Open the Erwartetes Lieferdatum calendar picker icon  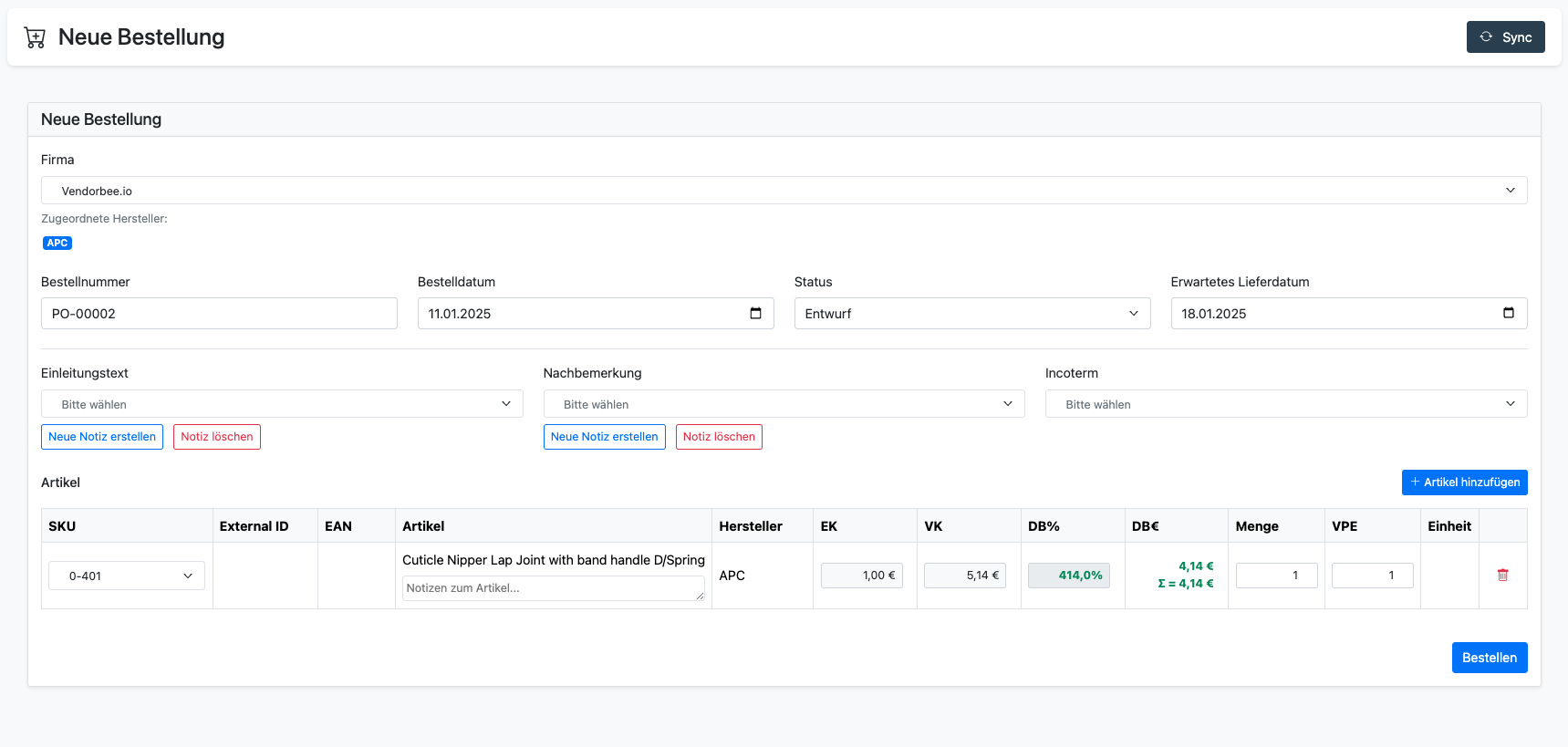(x=1509, y=314)
